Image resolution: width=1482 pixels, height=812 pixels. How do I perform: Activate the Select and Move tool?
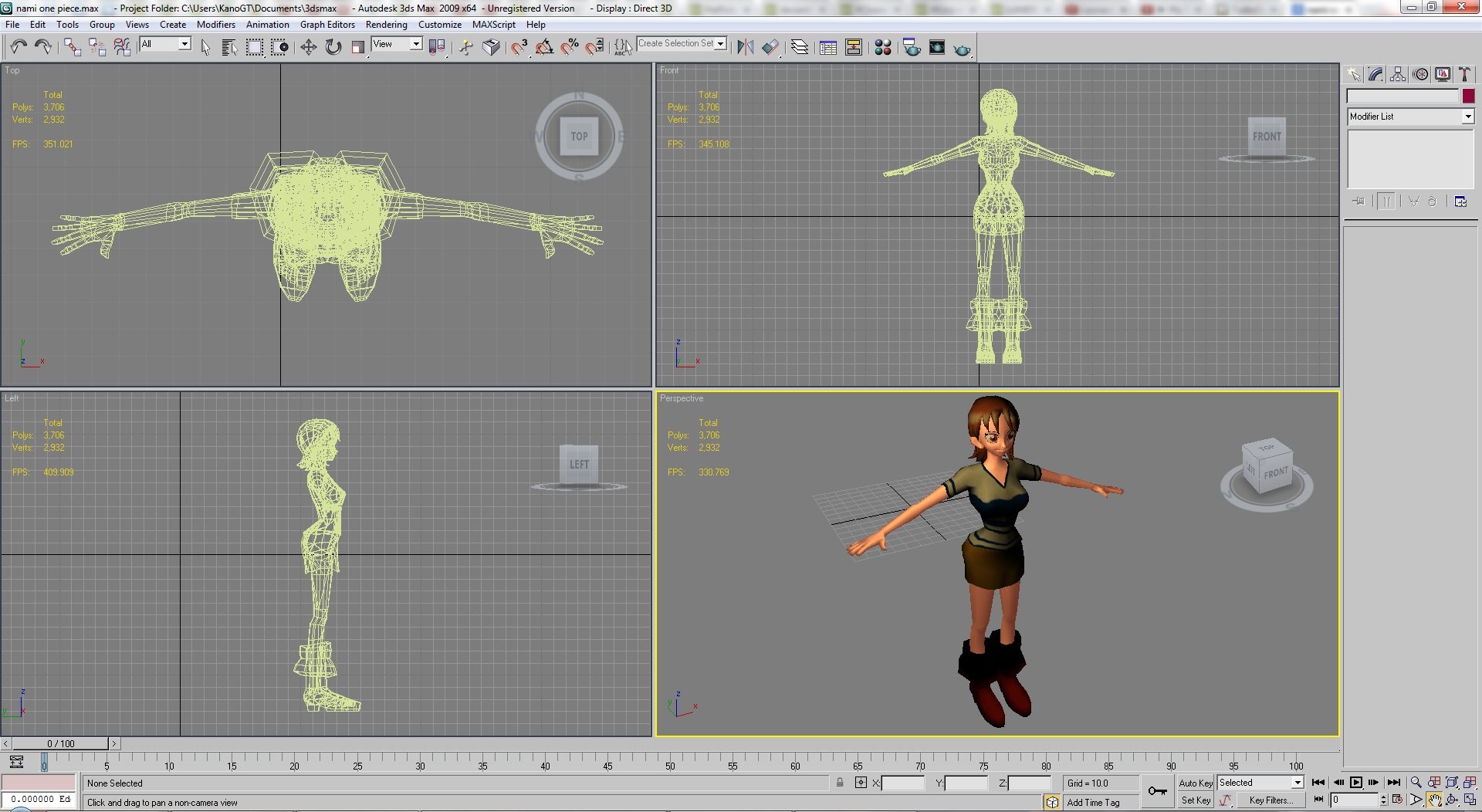point(308,48)
